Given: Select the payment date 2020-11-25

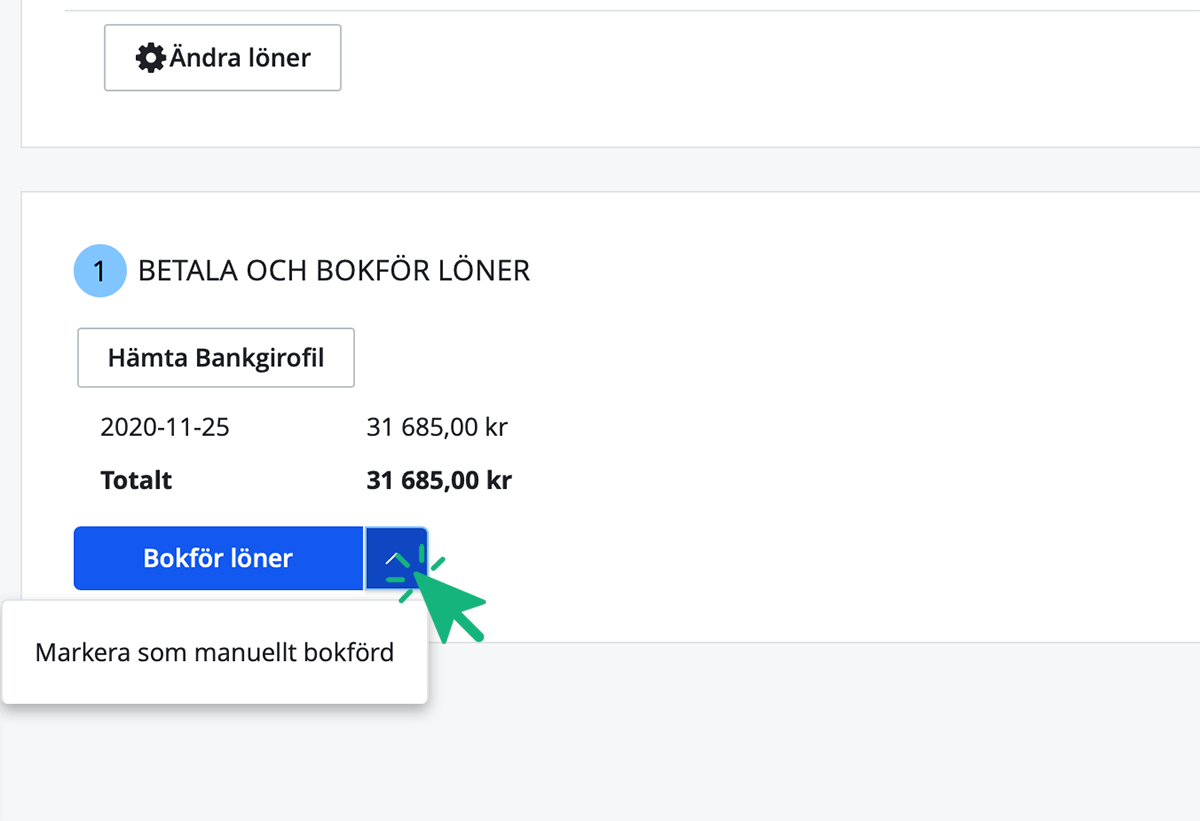Looking at the screenshot, I should coord(164,427).
